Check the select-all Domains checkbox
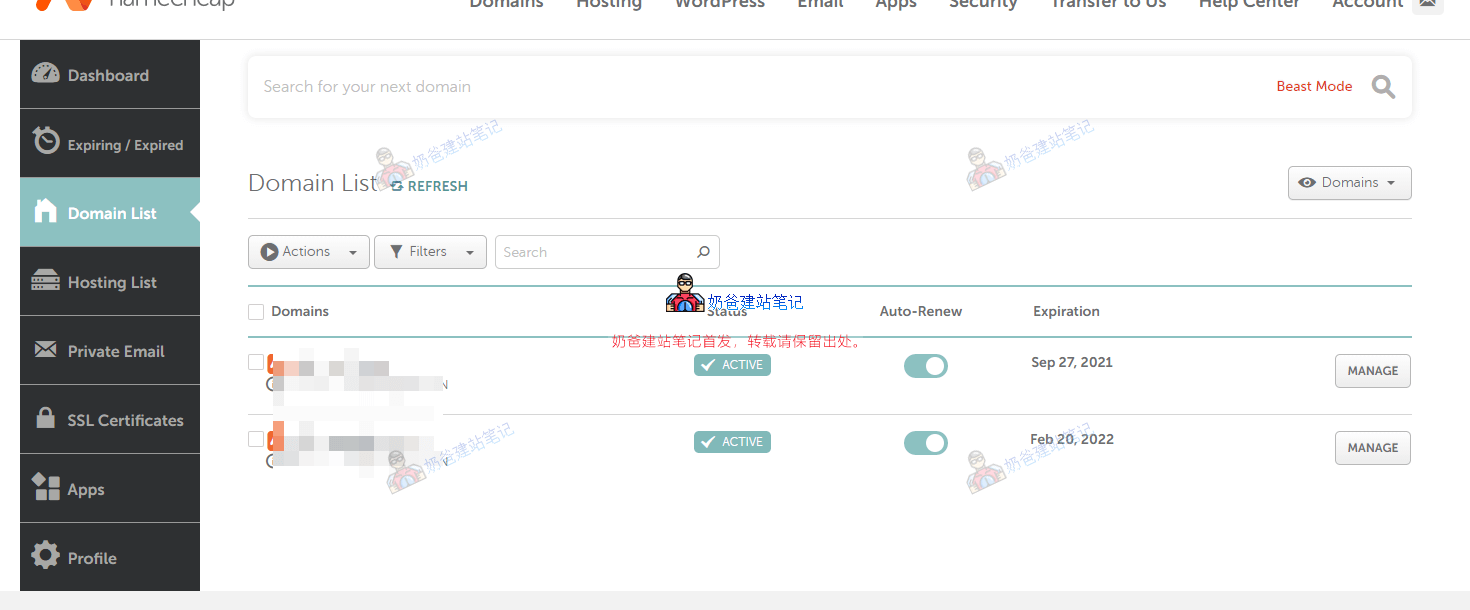This screenshot has height=610, width=1470. pos(256,311)
